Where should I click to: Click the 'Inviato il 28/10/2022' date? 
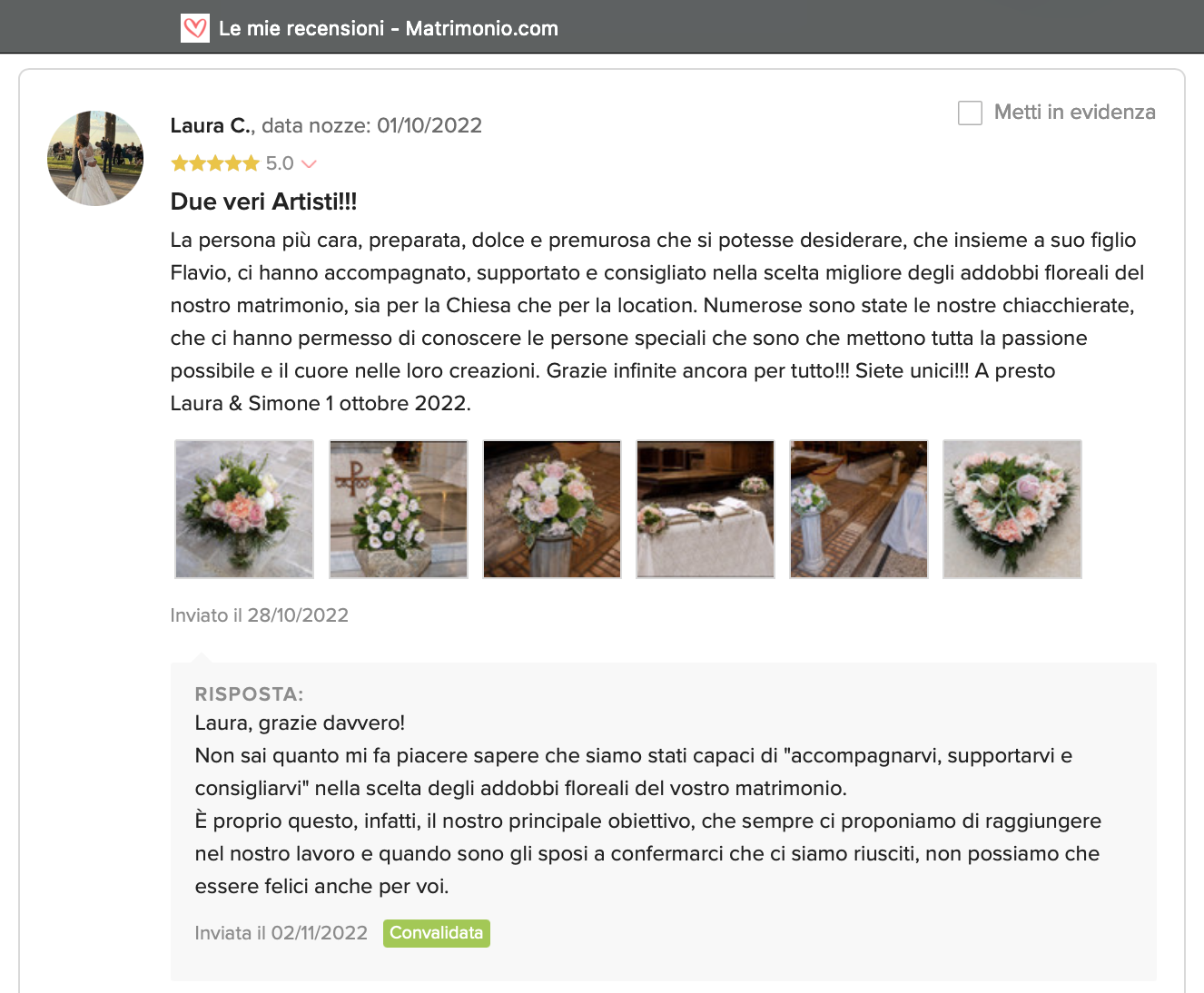click(260, 615)
